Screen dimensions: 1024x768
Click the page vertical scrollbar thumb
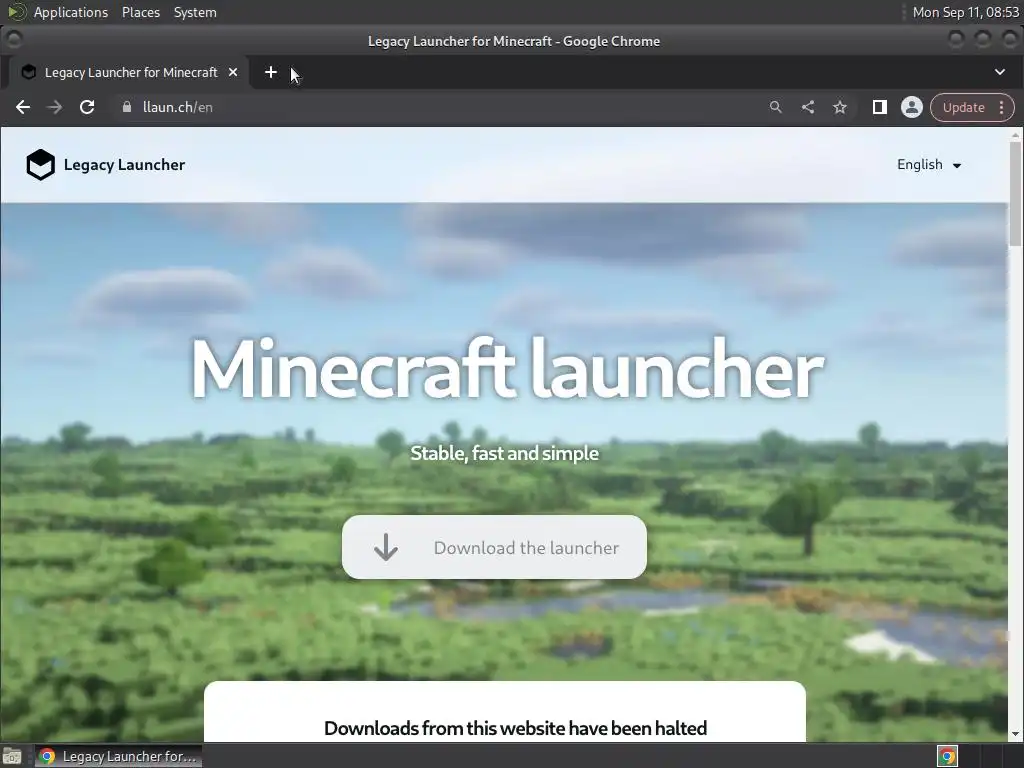click(1015, 194)
